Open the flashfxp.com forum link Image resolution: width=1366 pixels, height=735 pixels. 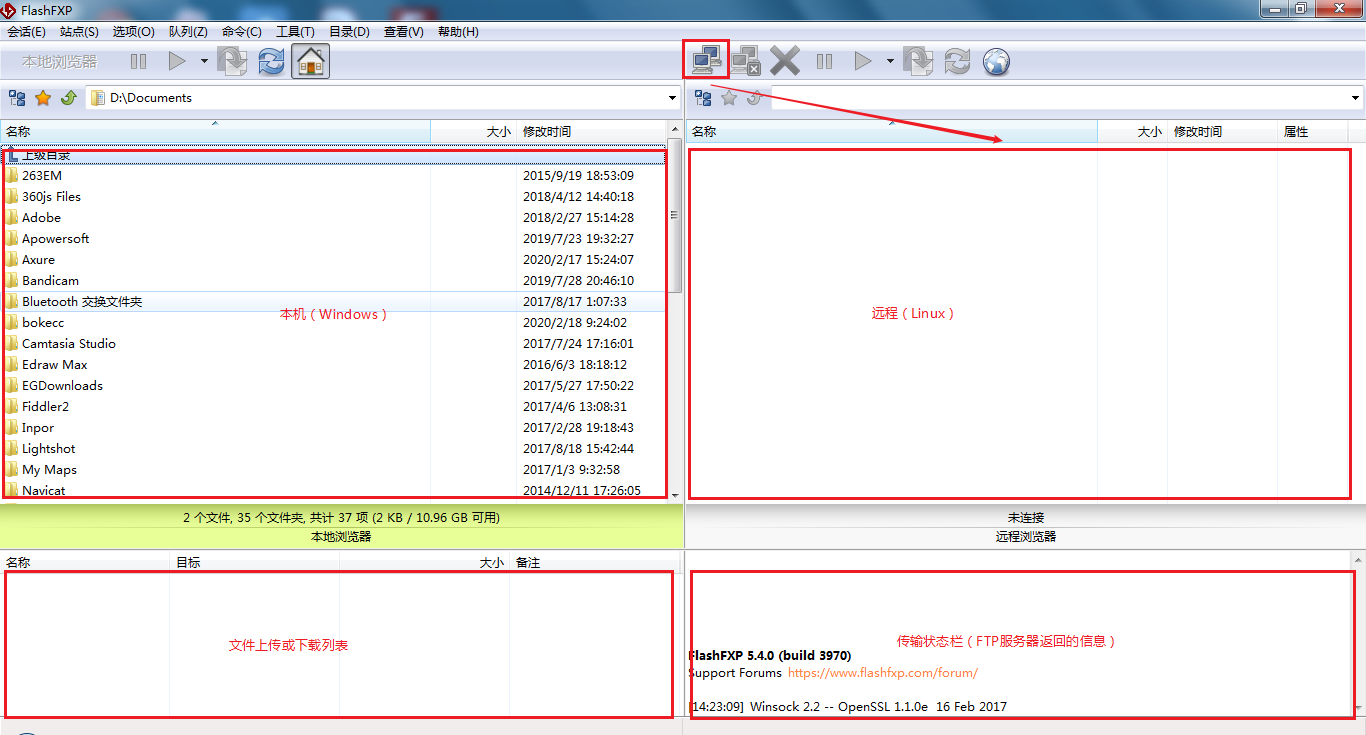tap(883, 673)
